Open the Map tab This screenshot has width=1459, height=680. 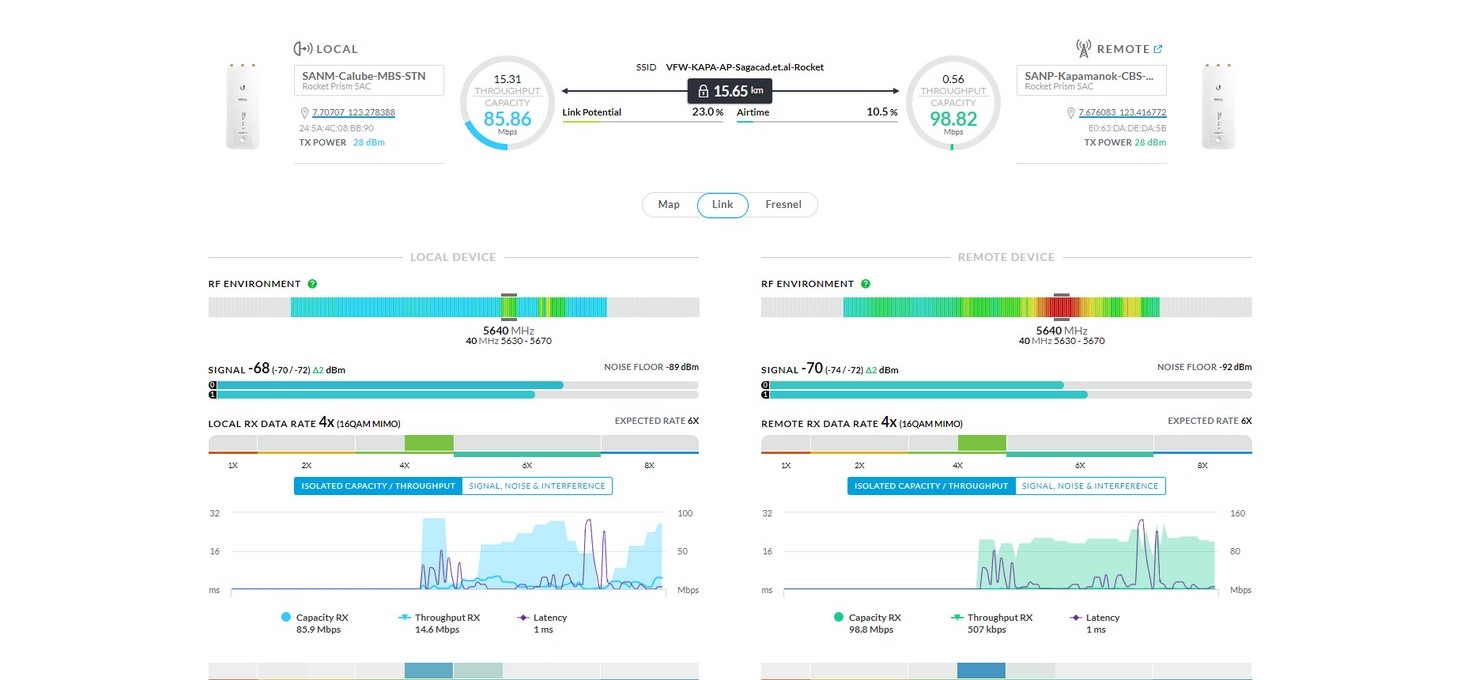coord(669,205)
